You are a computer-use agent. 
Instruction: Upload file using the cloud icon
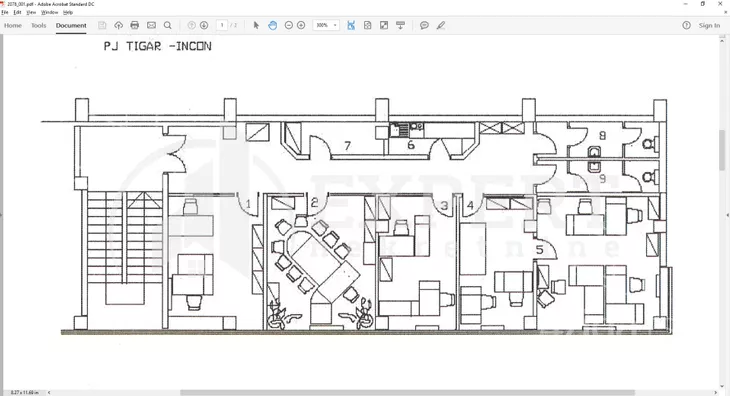(118, 25)
